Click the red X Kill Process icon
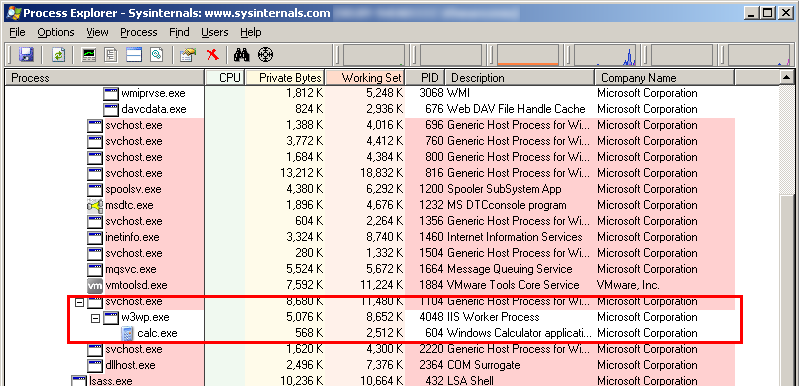The image size is (799, 386). coord(212,54)
